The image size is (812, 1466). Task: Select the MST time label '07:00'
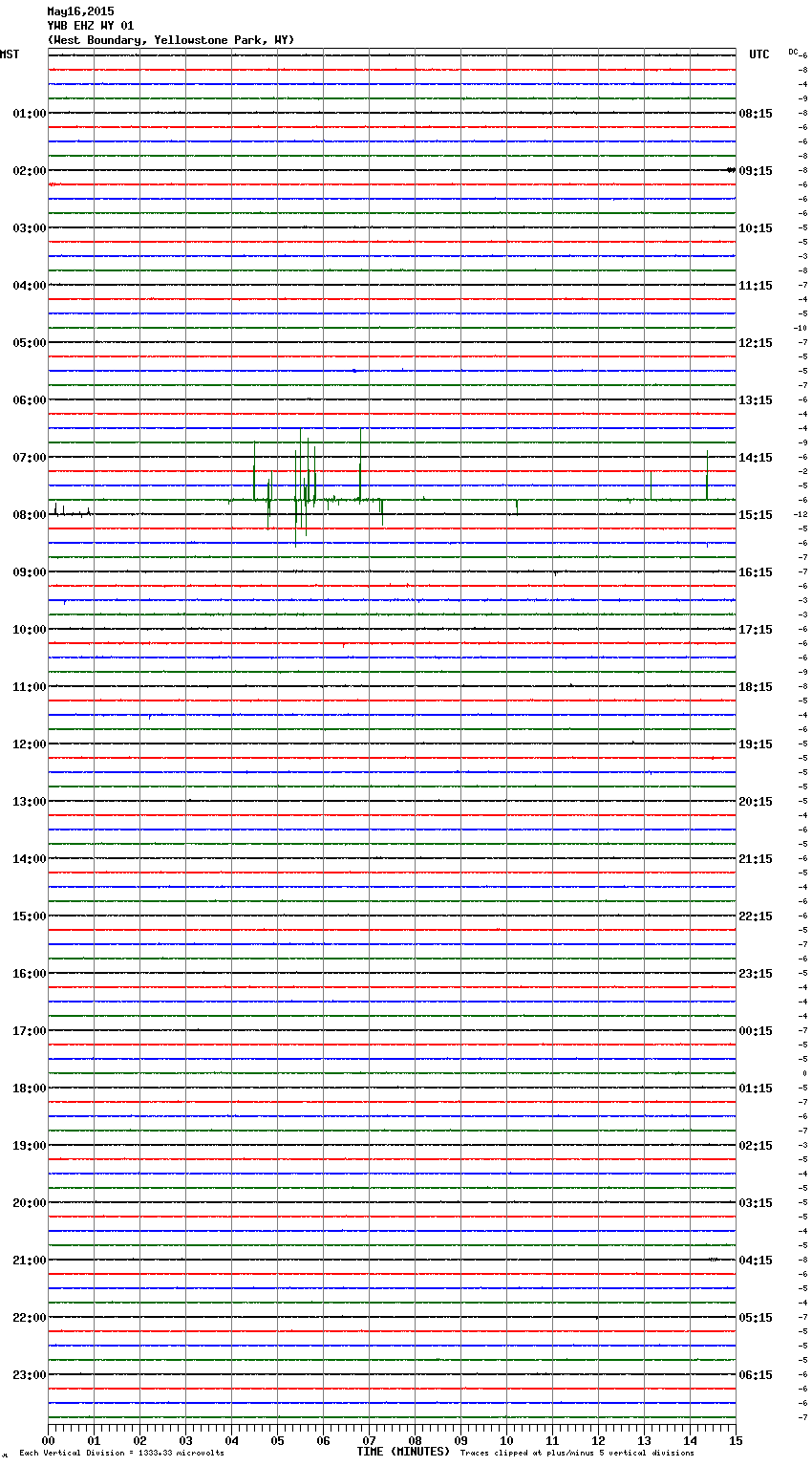tap(30, 458)
